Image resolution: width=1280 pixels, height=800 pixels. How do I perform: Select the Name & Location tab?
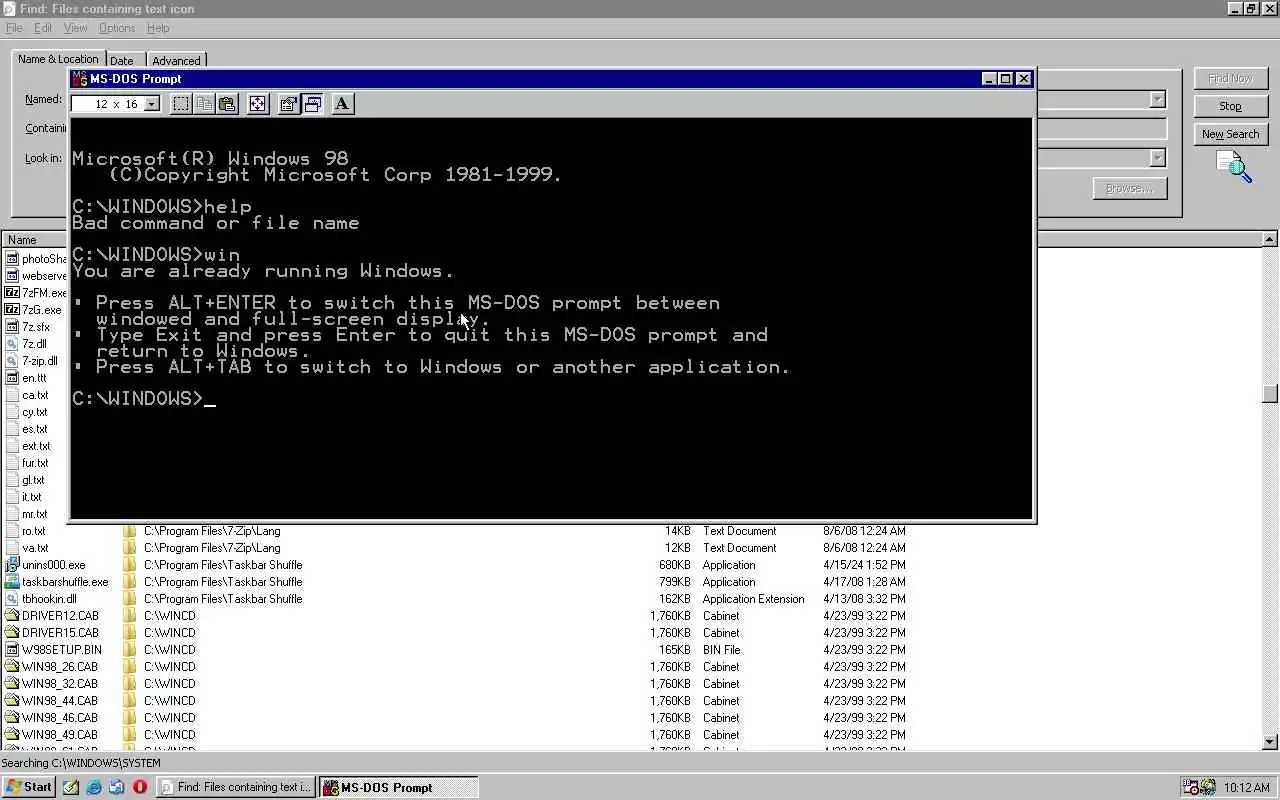pos(58,59)
